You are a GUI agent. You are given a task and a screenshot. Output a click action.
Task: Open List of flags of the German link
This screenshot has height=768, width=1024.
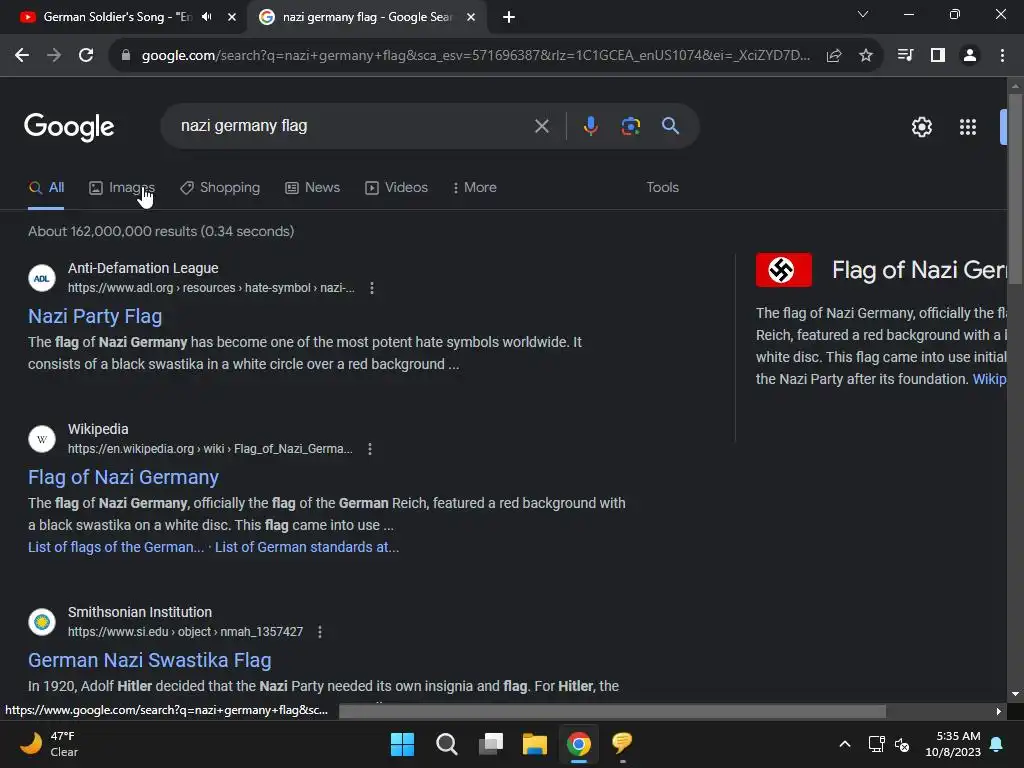tap(116, 547)
